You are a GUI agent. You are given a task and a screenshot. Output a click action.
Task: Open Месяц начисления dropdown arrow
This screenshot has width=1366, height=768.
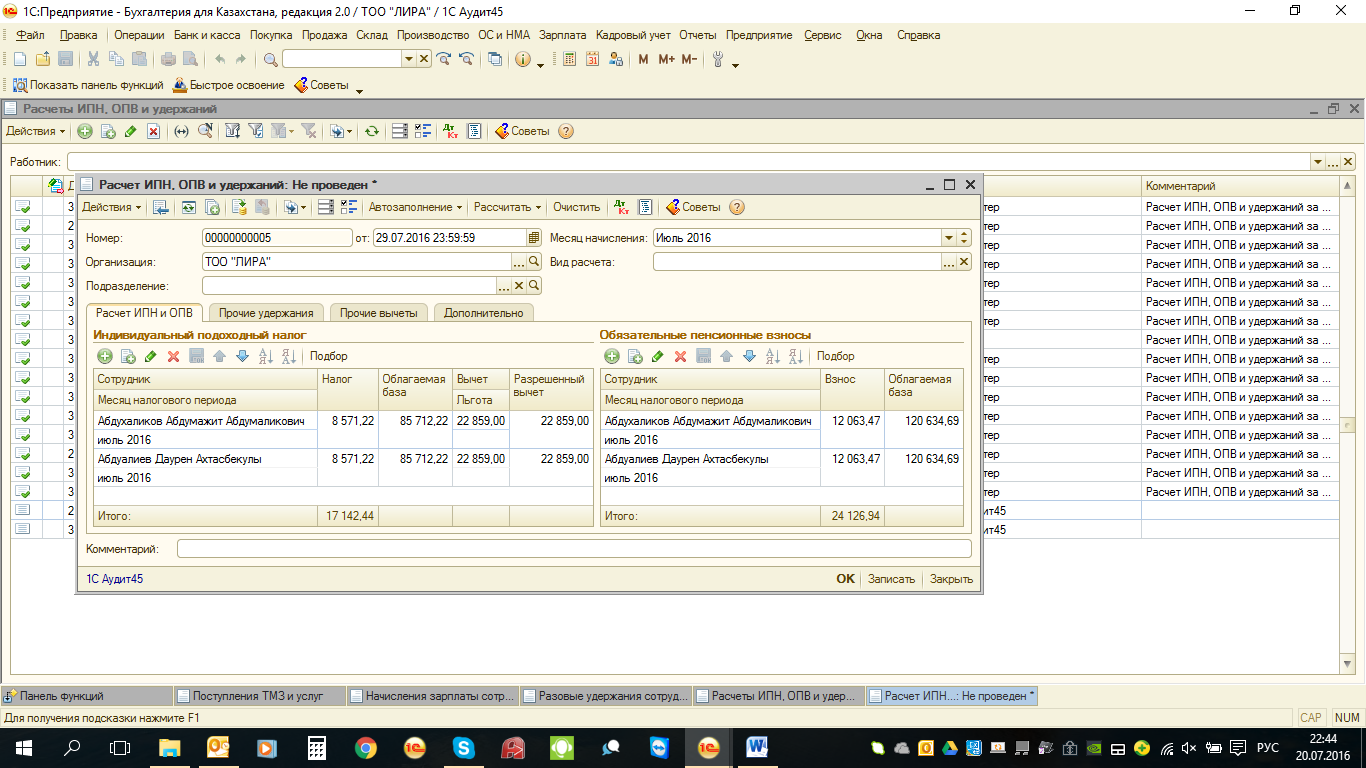[x=949, y=238]
